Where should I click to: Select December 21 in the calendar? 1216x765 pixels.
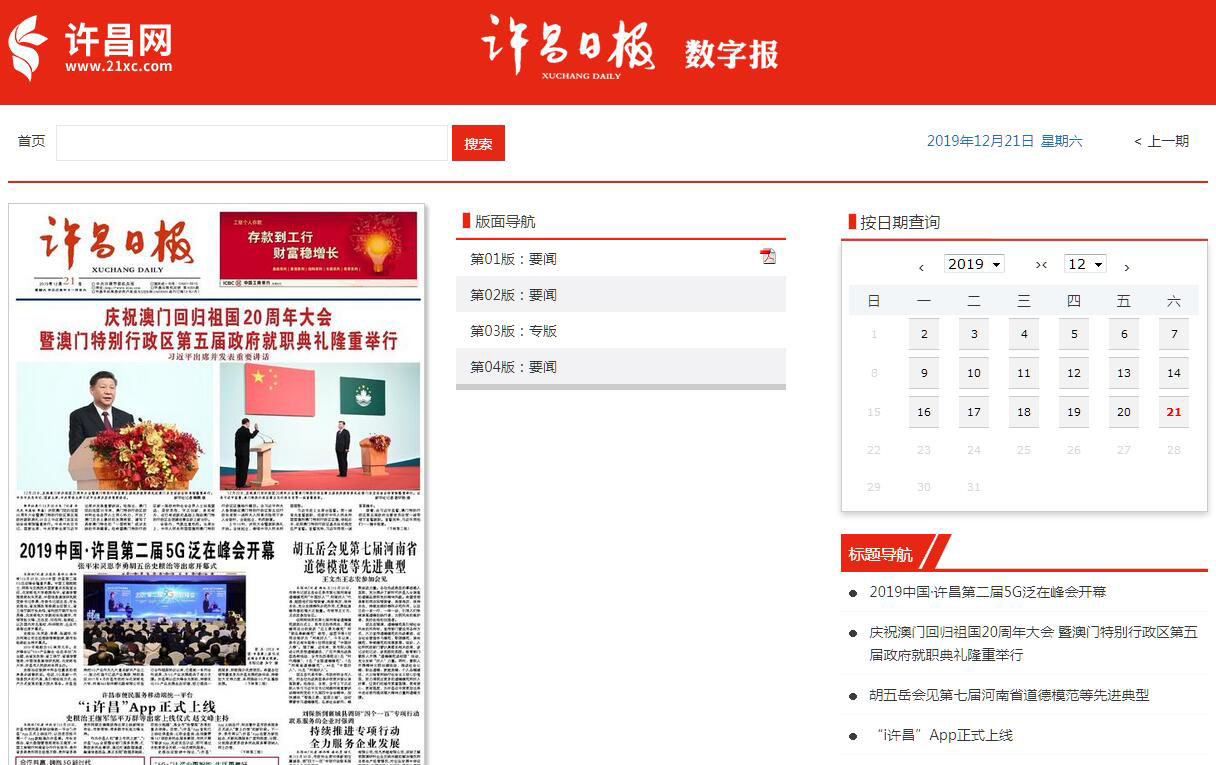pos(1173,412)
